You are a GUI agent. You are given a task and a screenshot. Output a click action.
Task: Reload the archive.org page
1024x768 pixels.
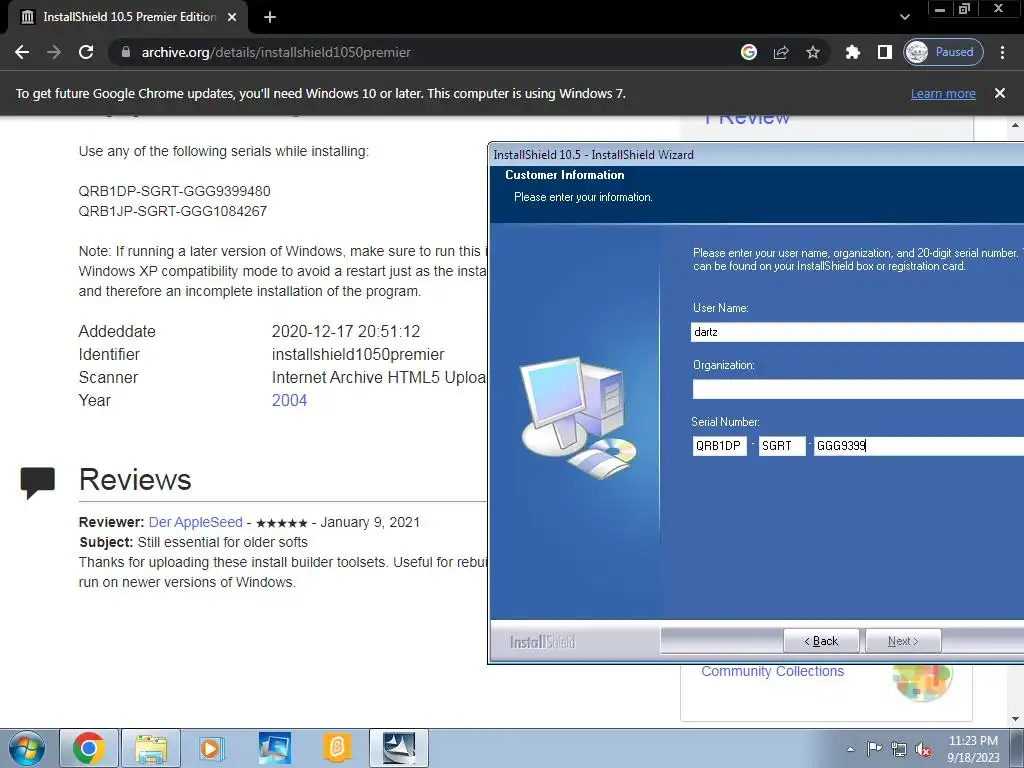pos(86,52)
